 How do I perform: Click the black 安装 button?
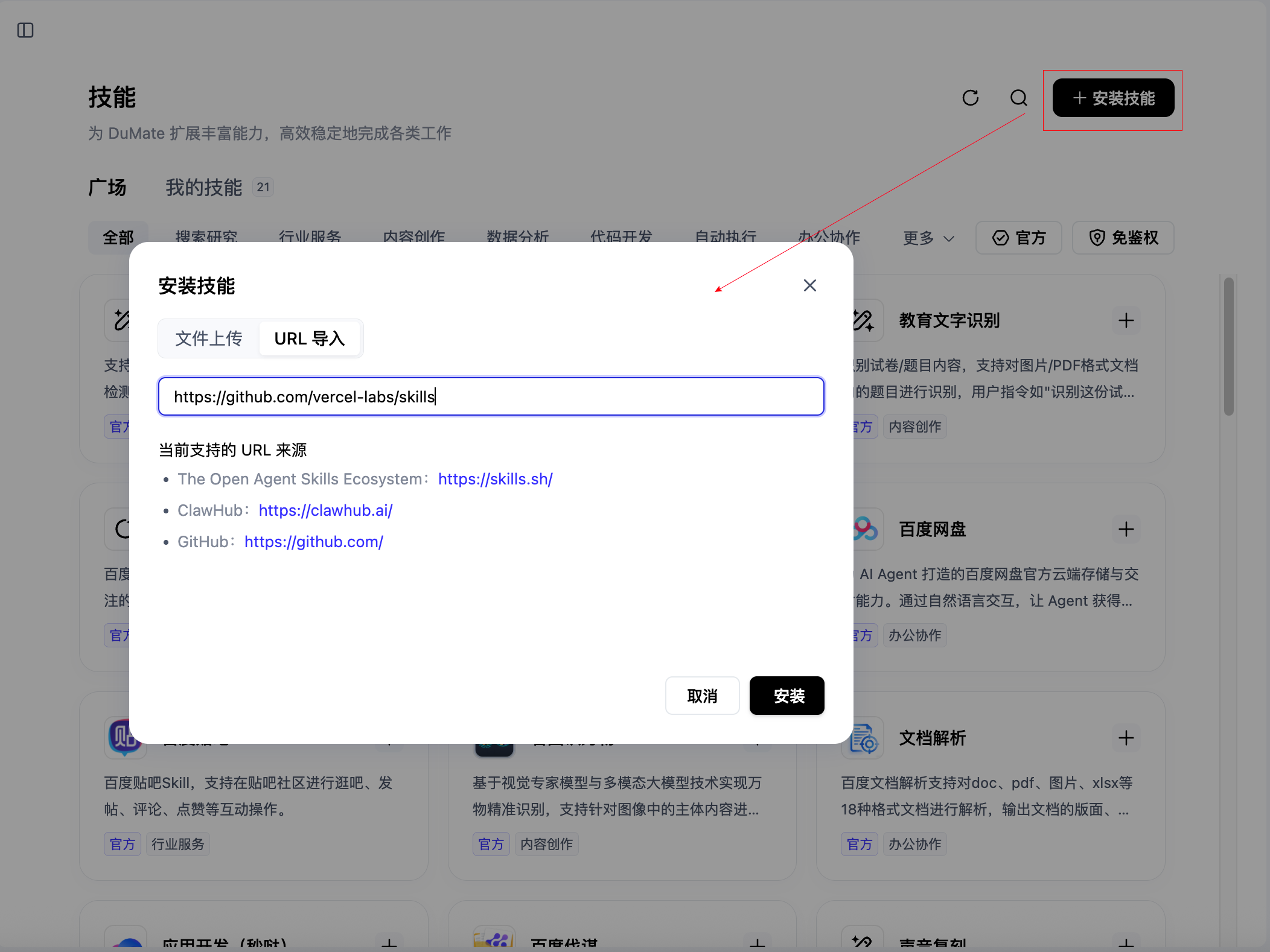(787, 696)
